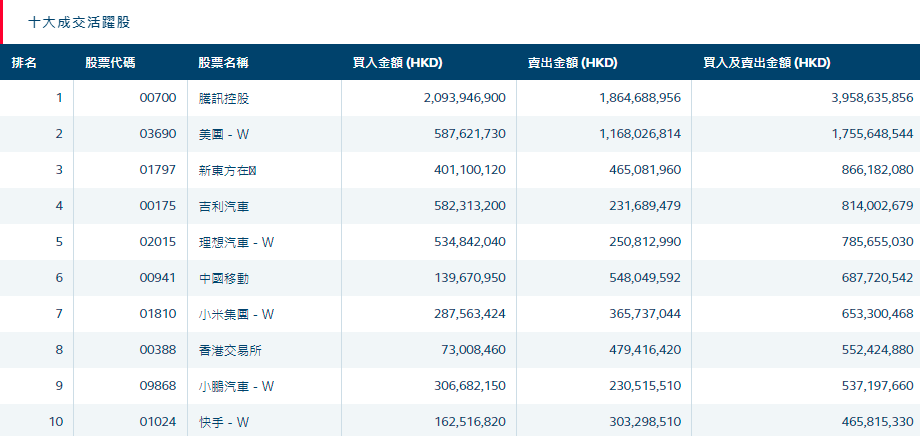The height and width of the screenshot is (436, 920).
Task: Click buy amount 306,682,150
Action: pos(468,386)
